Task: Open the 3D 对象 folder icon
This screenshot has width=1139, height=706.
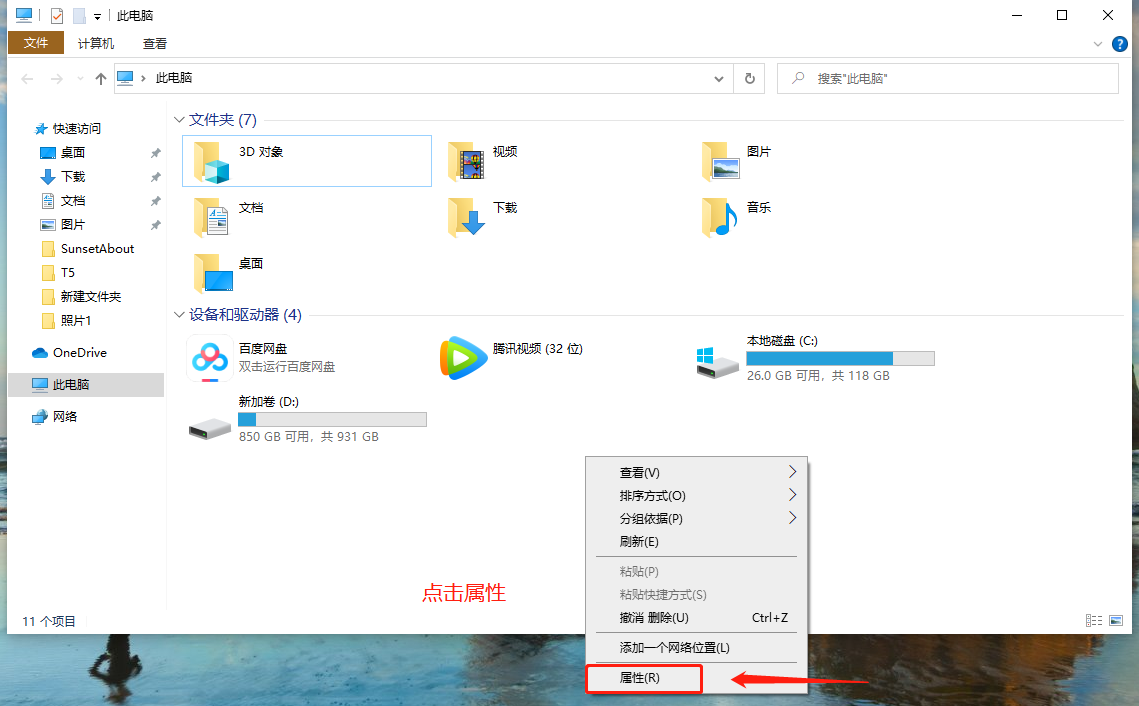Action: coord(212,161)
